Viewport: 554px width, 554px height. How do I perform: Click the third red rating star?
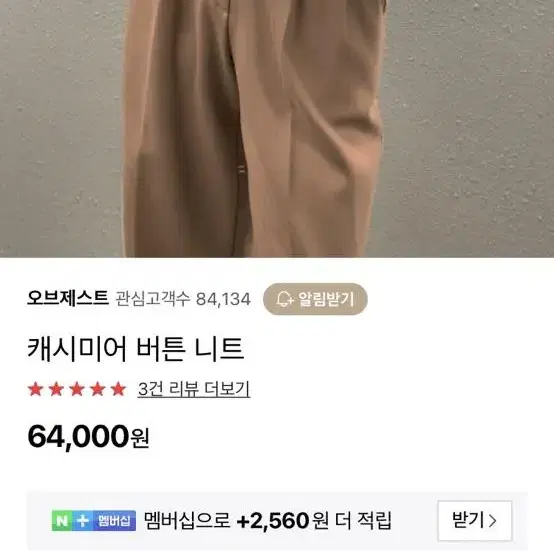pyautogui.click(x=77, y=389)
